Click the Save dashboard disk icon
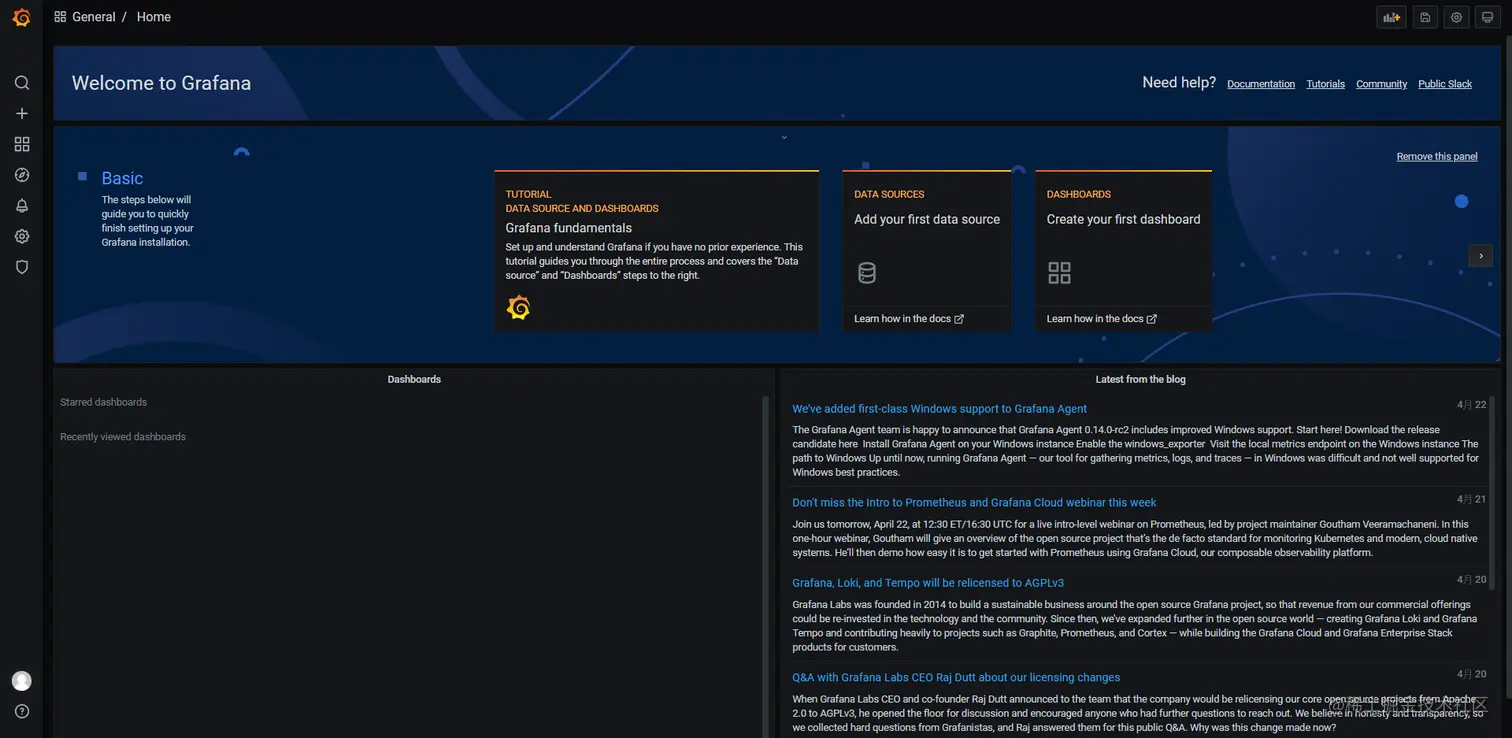This screenshot has height=738, width=1512. click(1425, 17)
